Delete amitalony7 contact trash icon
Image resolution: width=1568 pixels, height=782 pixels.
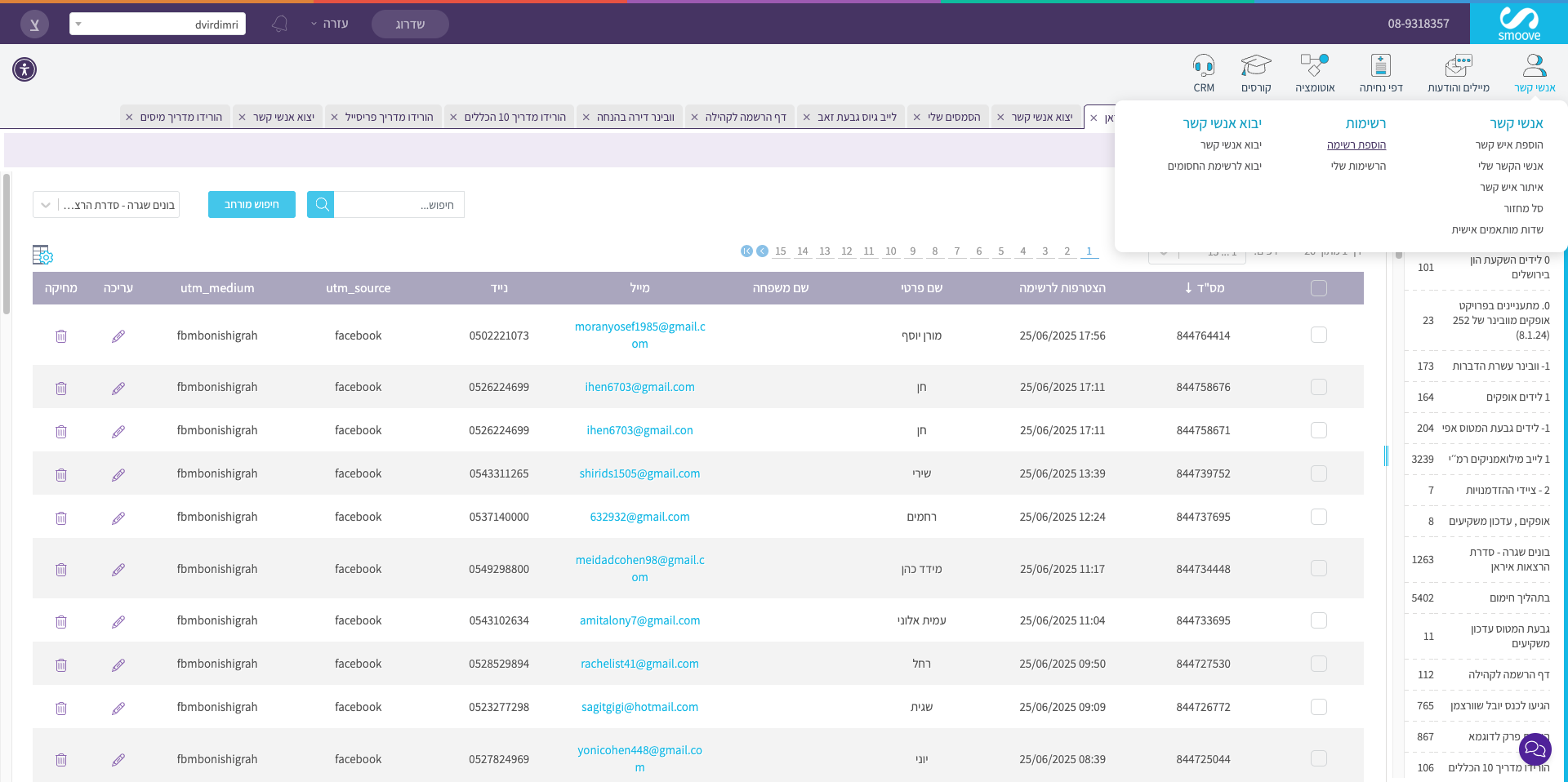tap(61, 621)
